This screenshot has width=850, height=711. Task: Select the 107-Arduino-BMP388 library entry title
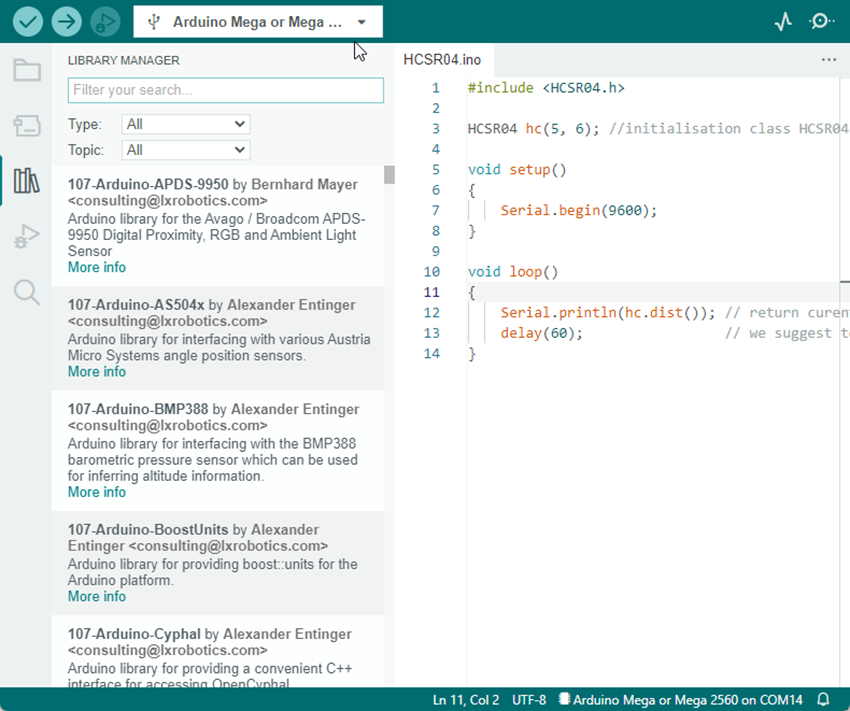(x=138, y=409)
